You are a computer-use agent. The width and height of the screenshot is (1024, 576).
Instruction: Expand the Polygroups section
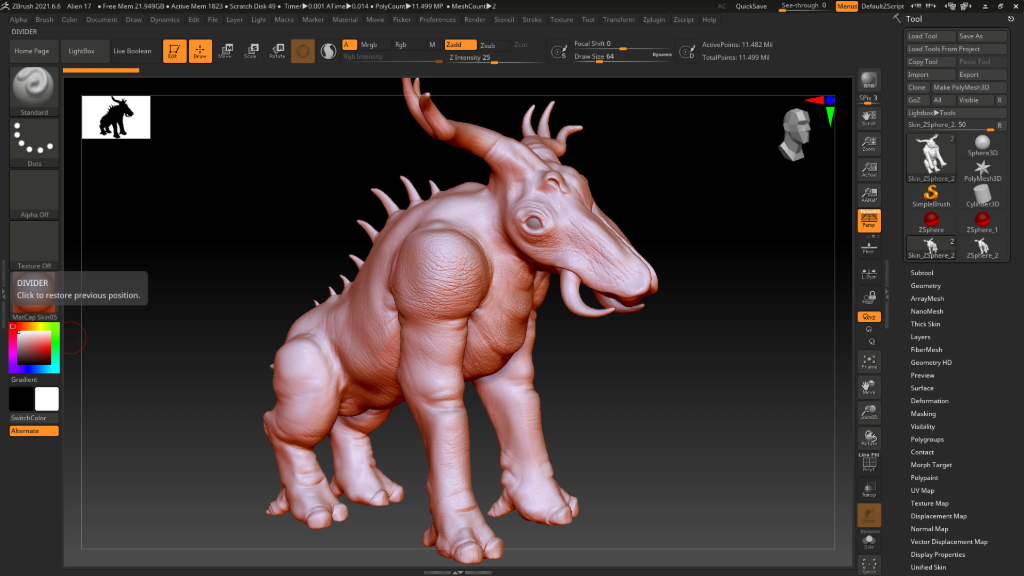(927, 440)
